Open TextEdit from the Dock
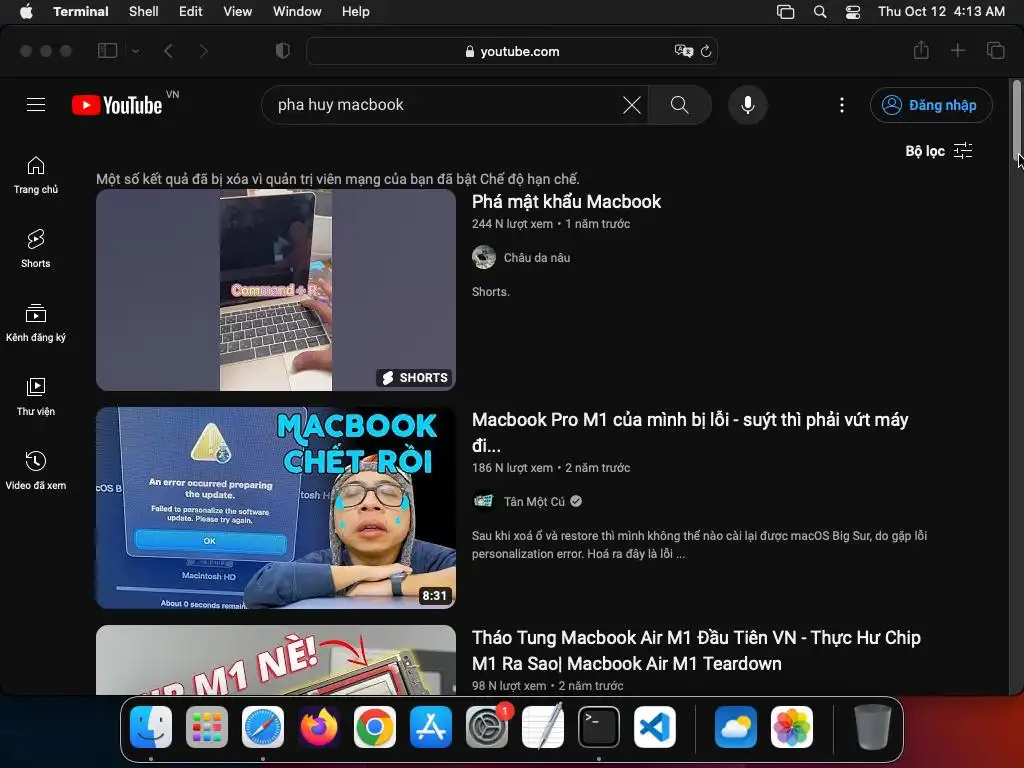Viewport: 1024px width, 768px height. (x=543, y=727)
